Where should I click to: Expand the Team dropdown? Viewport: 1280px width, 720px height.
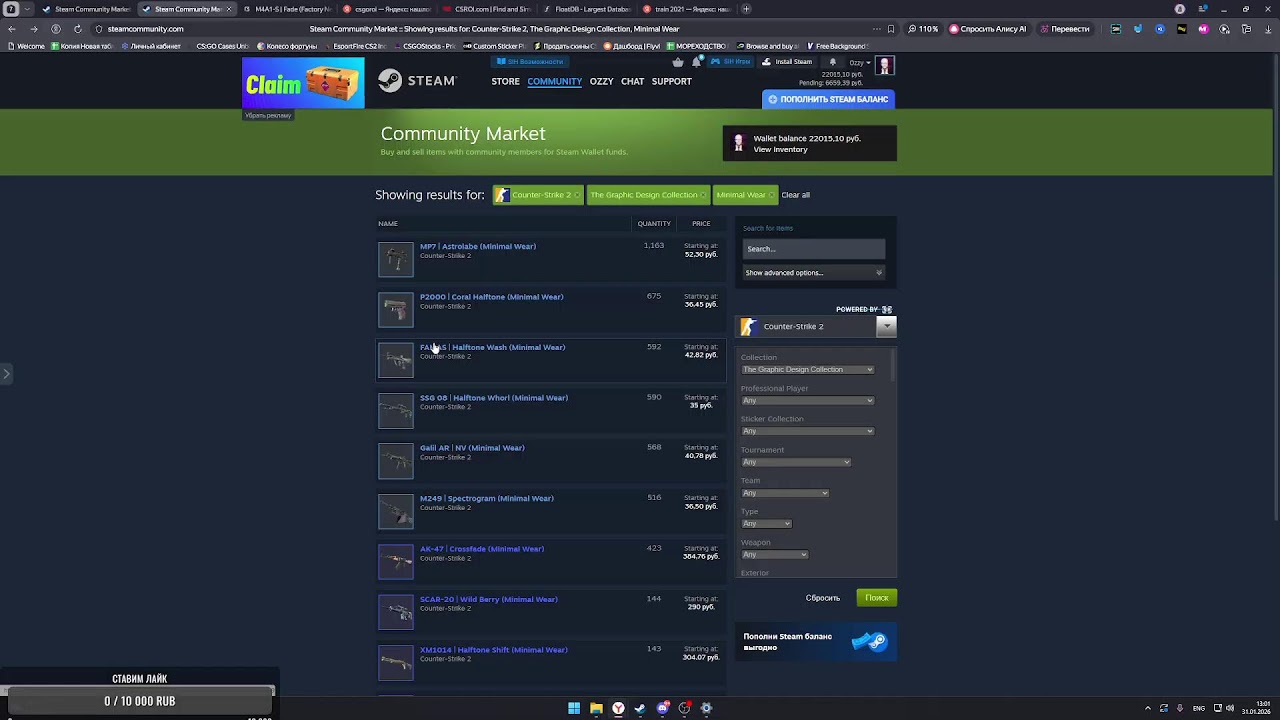coord(785,493)
